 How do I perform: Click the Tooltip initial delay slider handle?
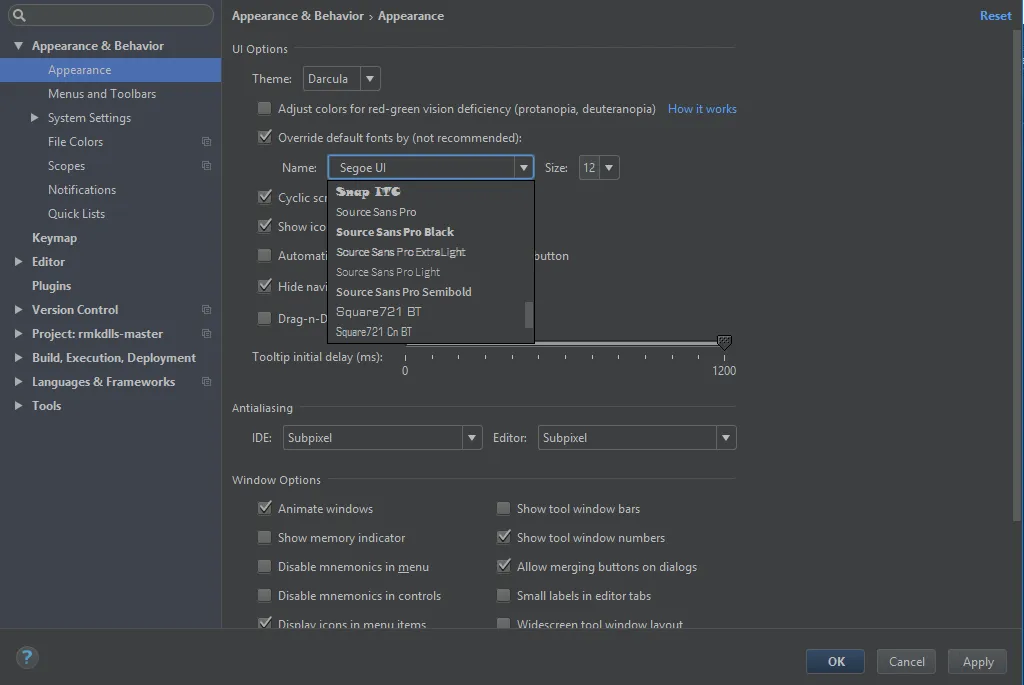[725, 343]
